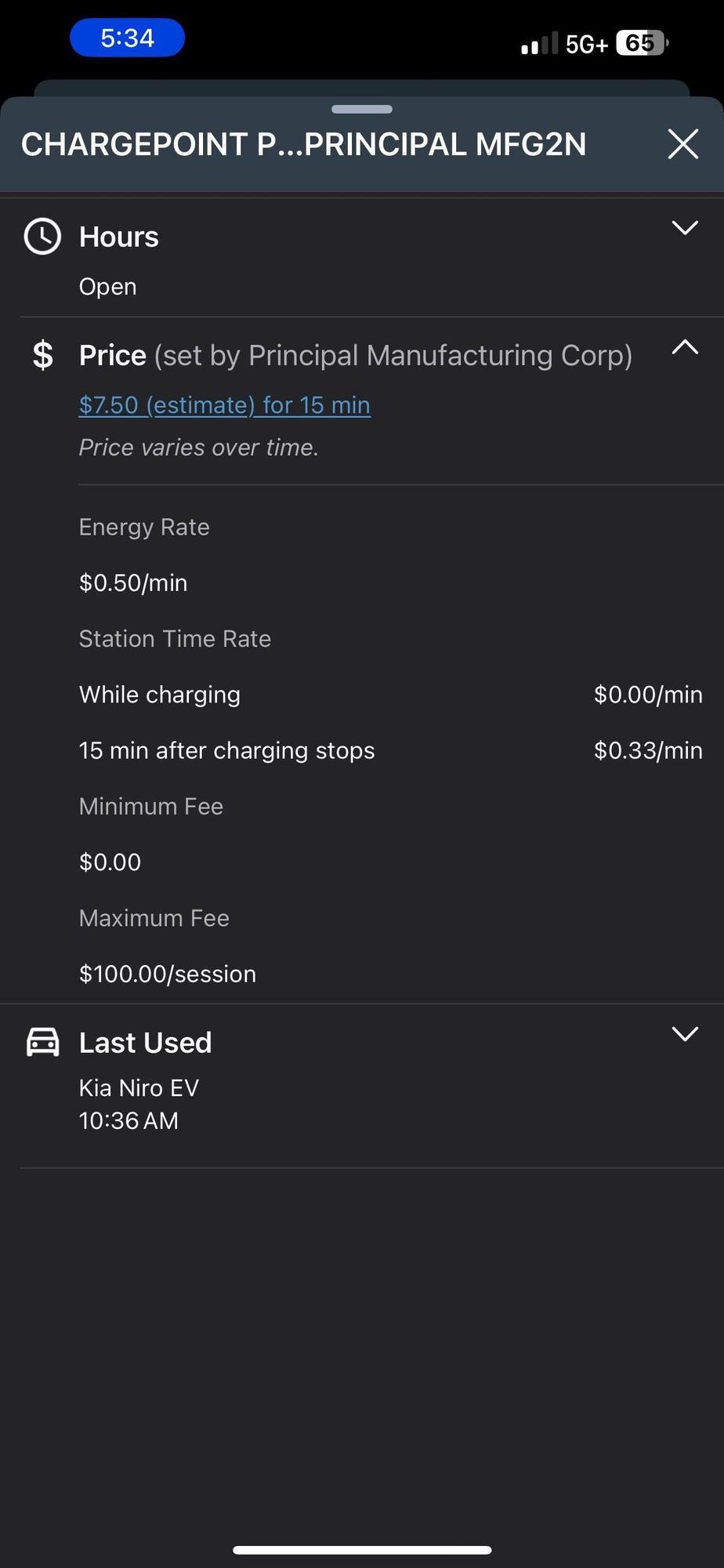Tap the Hours section heading
This screenshot has width=724, height=1568.
[x=119, y=237]
